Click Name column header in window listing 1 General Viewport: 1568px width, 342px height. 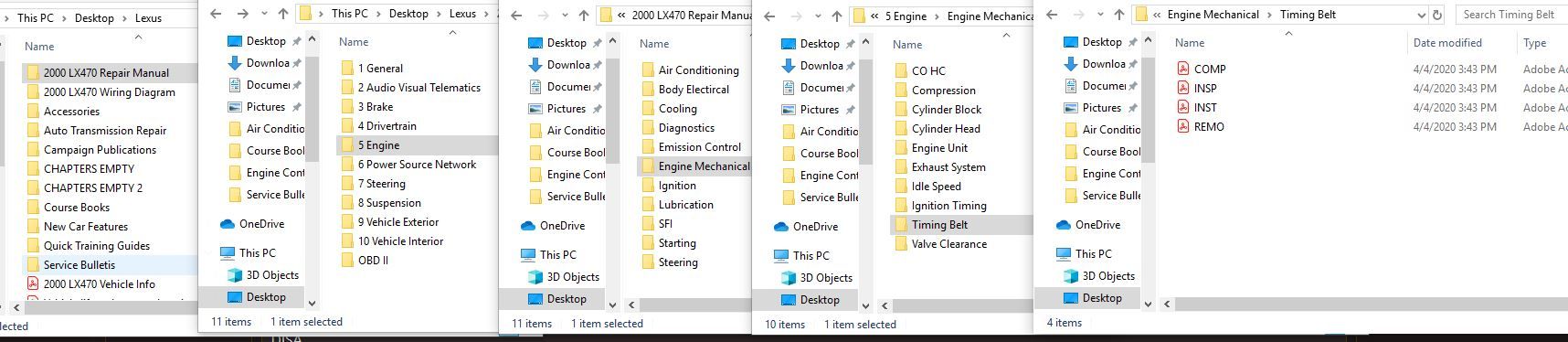(354, 41)
